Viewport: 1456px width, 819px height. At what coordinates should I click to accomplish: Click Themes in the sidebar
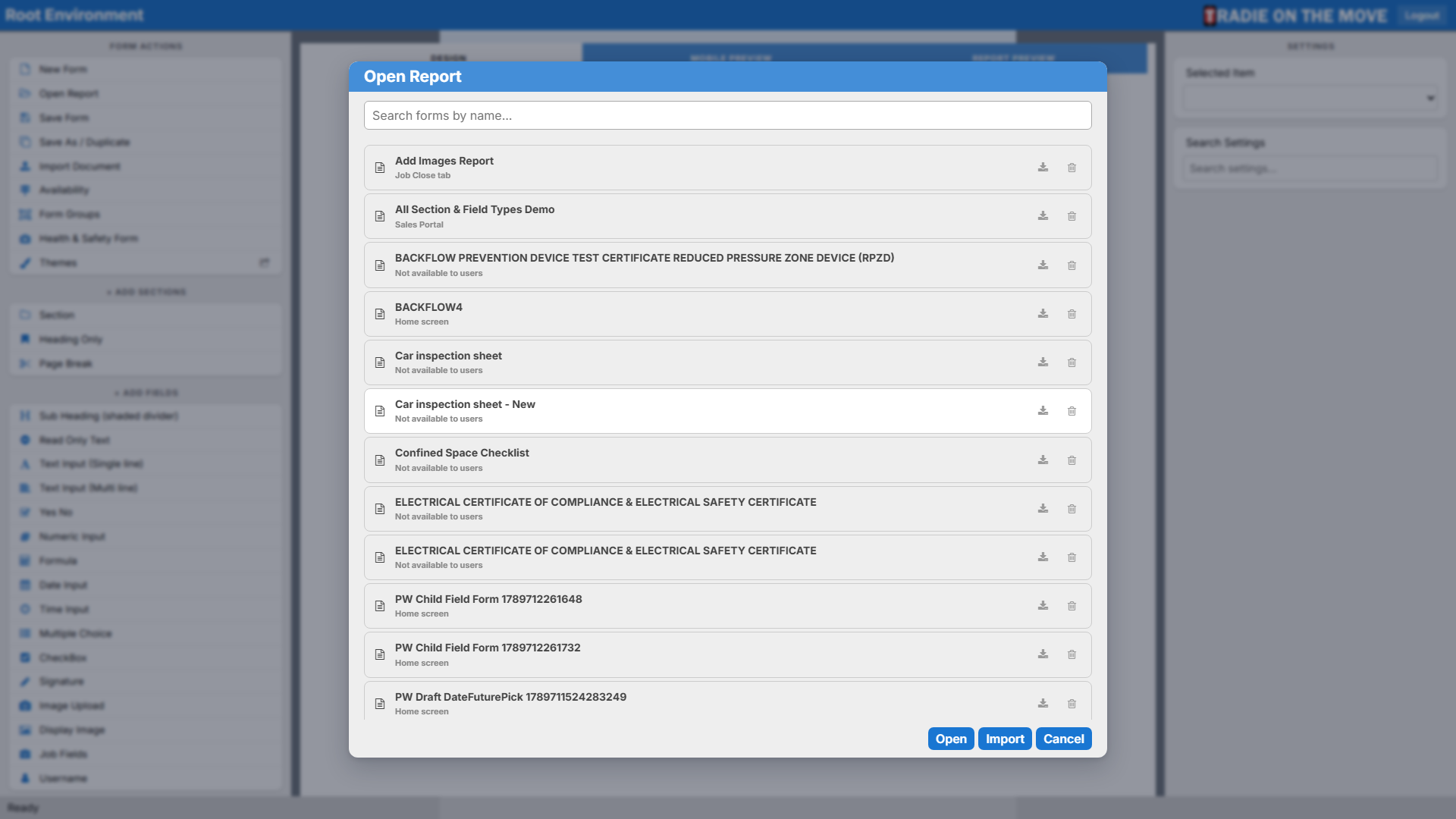pyautogui.click(x=146, y=262)
